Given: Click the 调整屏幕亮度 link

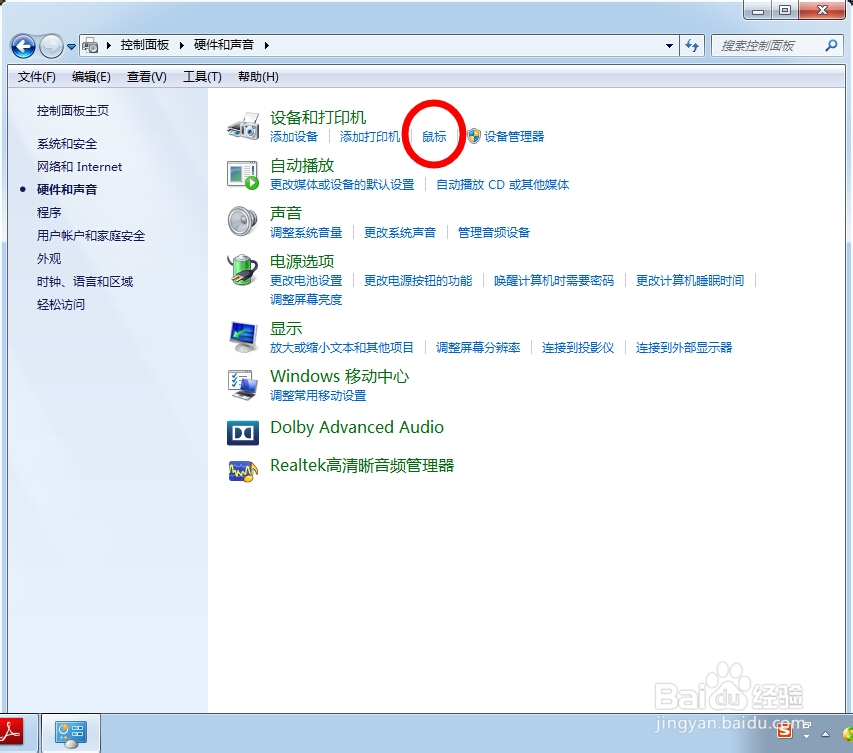Looking at the screenshot, I should pos(306,299).
